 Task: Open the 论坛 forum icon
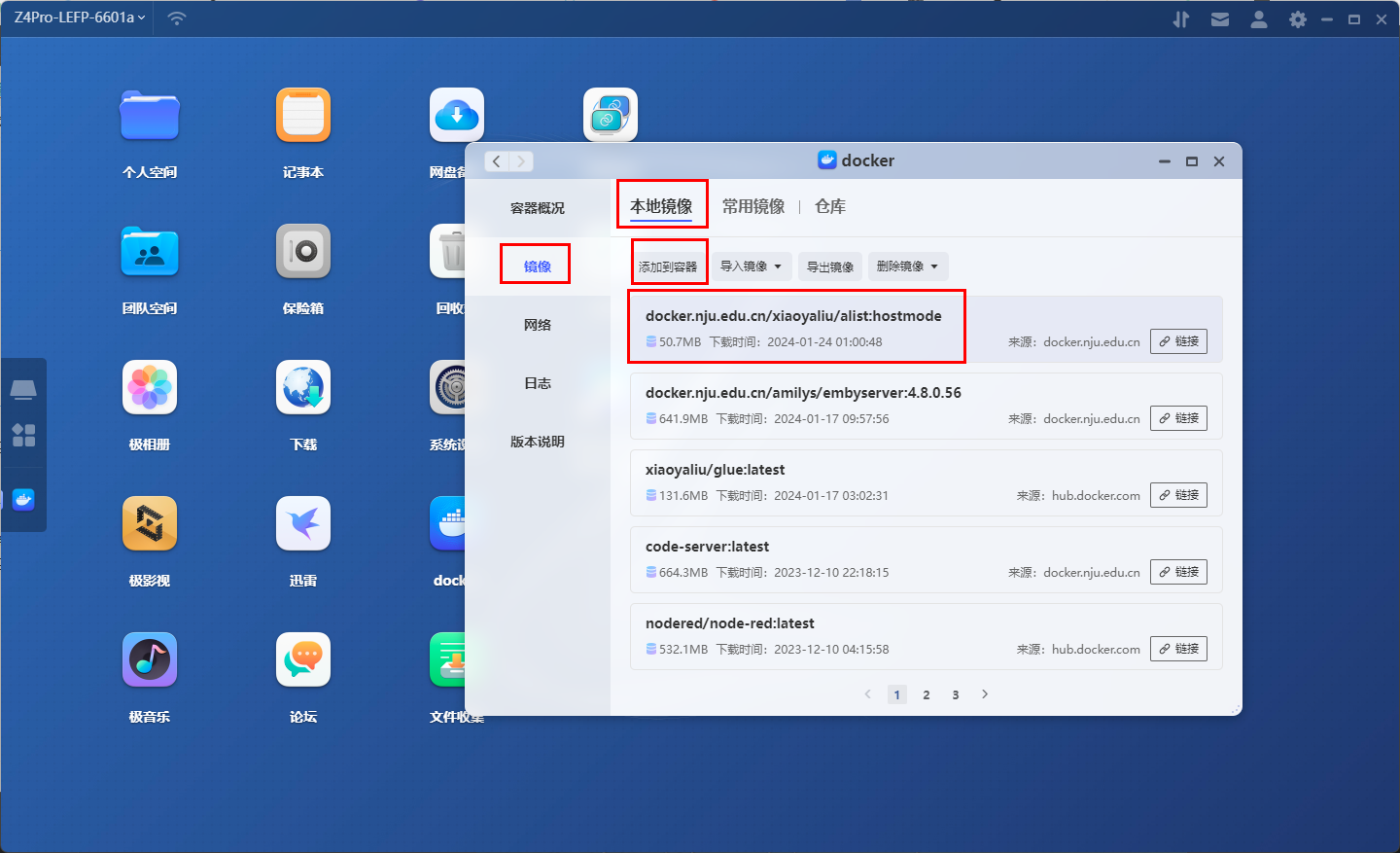(303, 660)
